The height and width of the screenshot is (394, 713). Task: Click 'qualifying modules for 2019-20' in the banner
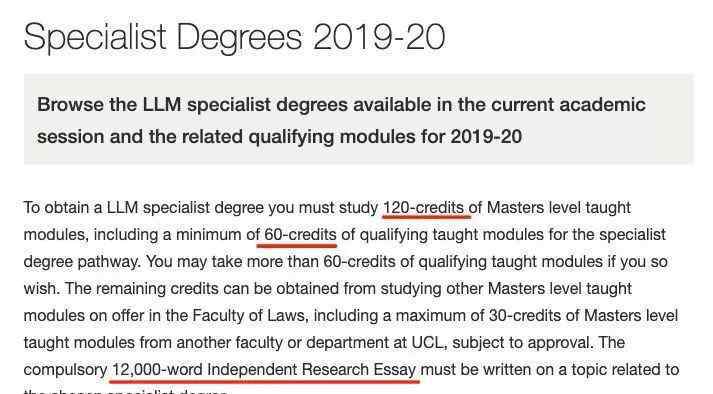pyautogui.click(x=385, y=136)
